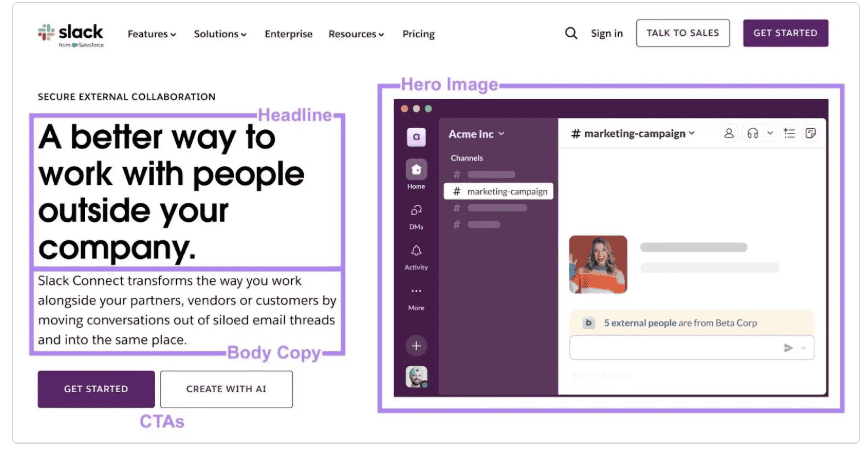Click the yellow minimize dot in hero window
Screen dimensions: 865x449
(x=417, y=109)
